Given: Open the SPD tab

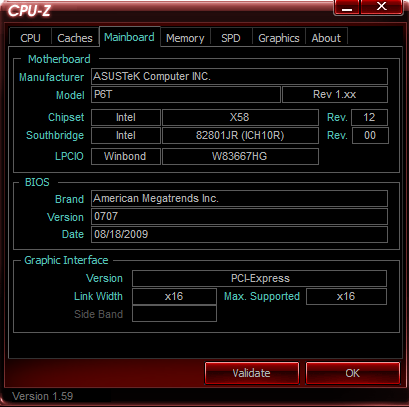Looking at the screenshot, I should (231, 38).
